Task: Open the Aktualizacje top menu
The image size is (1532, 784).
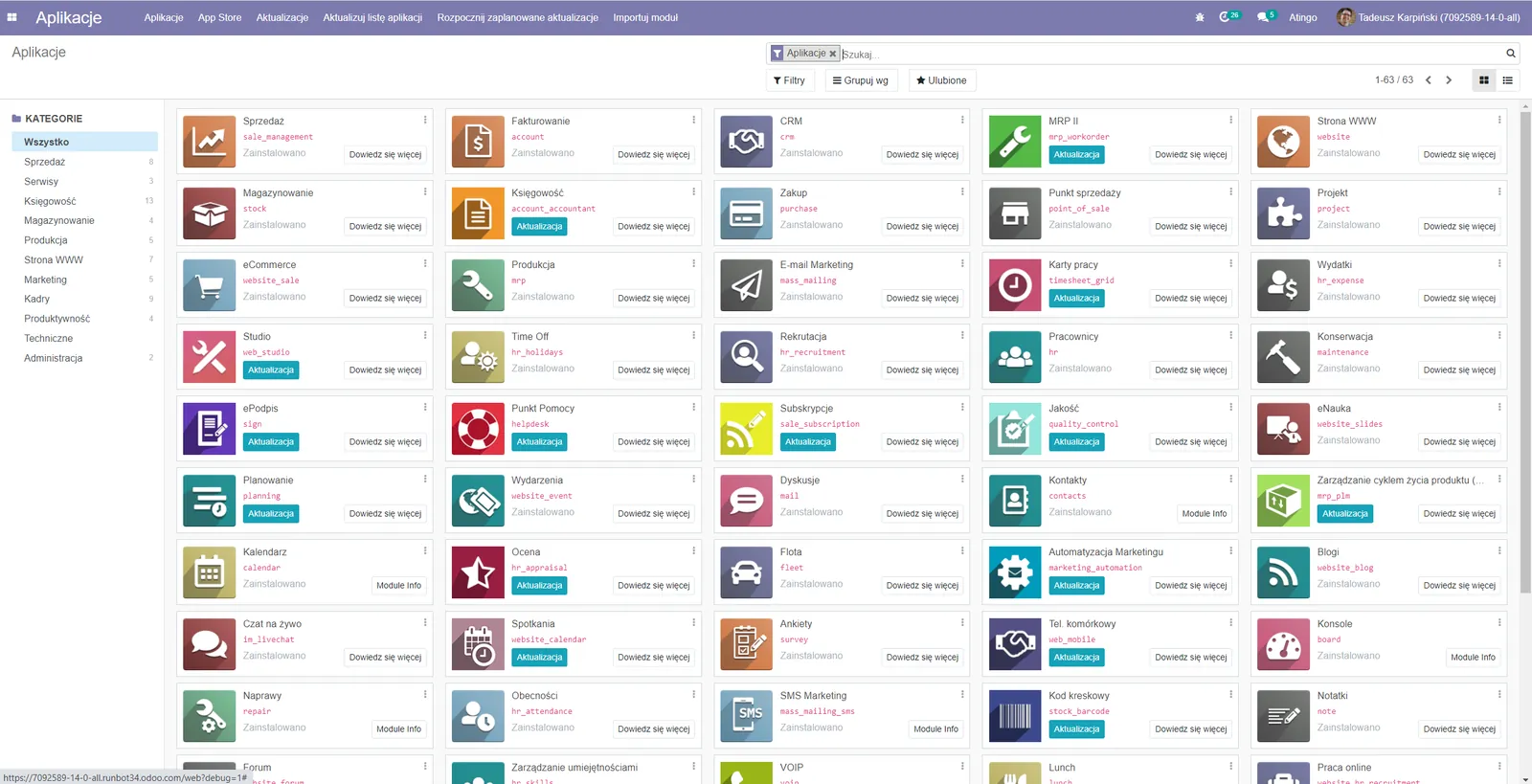Action: 282,17
